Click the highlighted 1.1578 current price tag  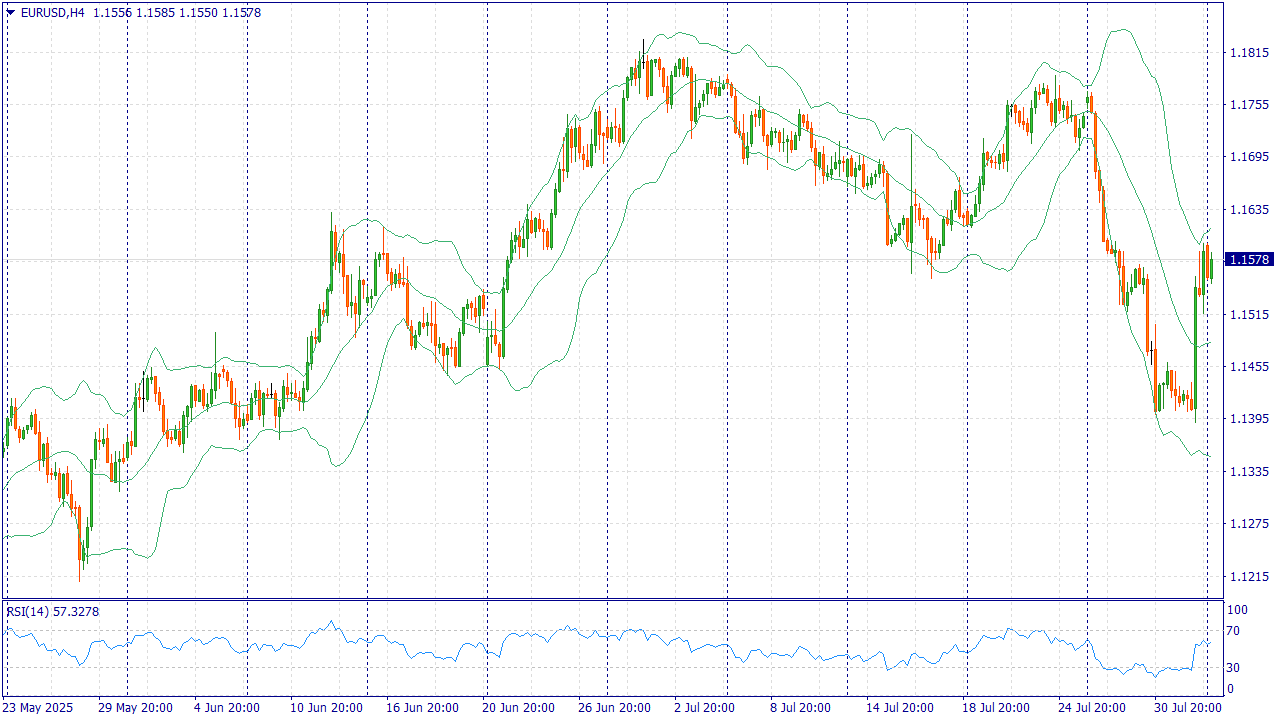(1249, 260)
